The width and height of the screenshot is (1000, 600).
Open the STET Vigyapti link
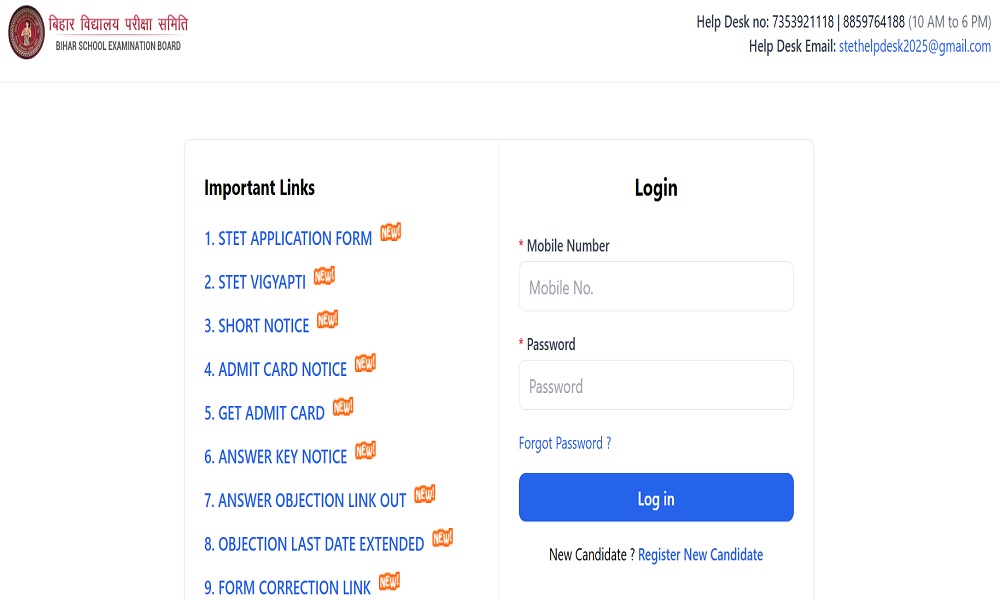tap(255, 283)
